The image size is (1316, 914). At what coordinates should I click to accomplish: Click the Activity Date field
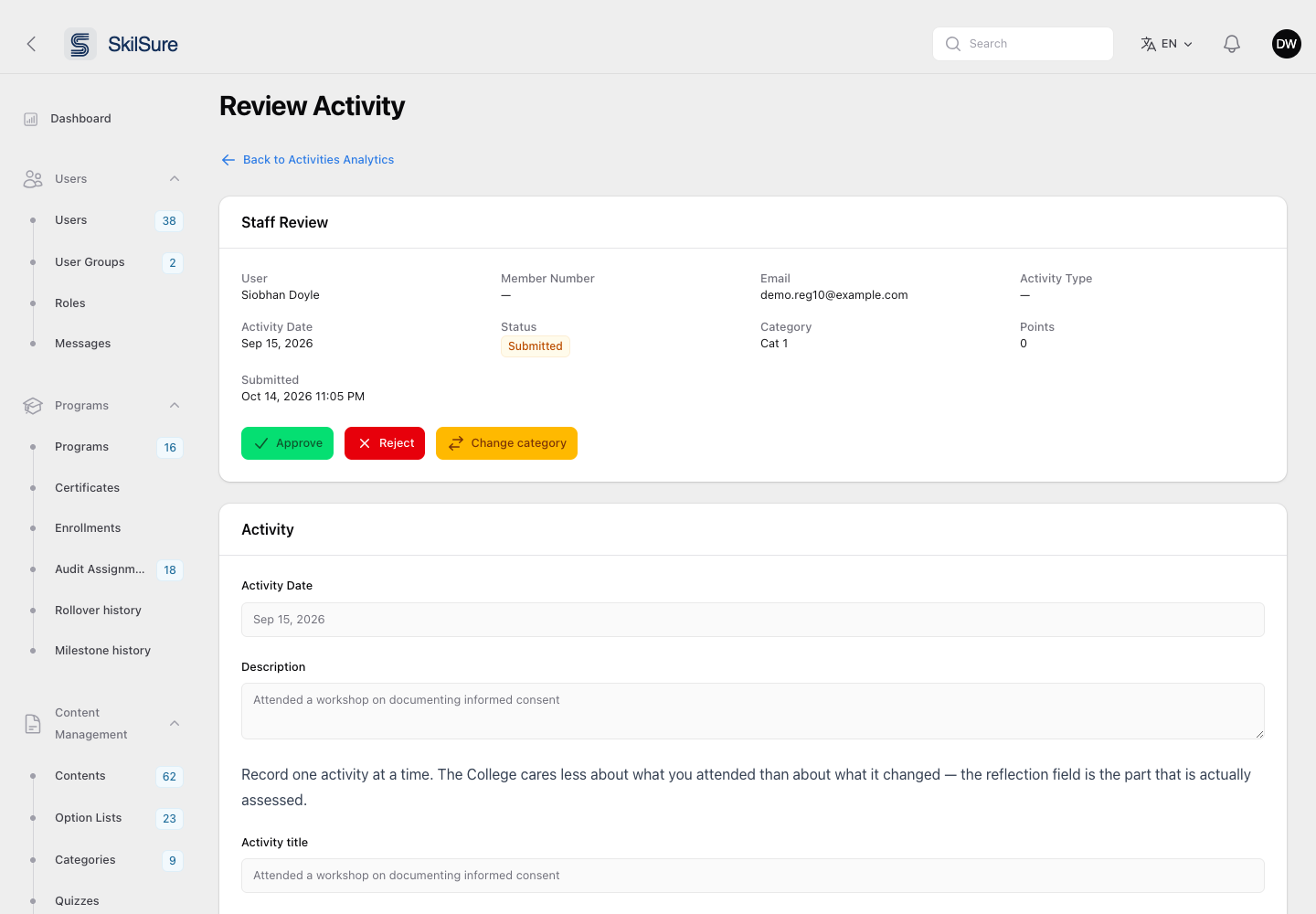[753, 620]
